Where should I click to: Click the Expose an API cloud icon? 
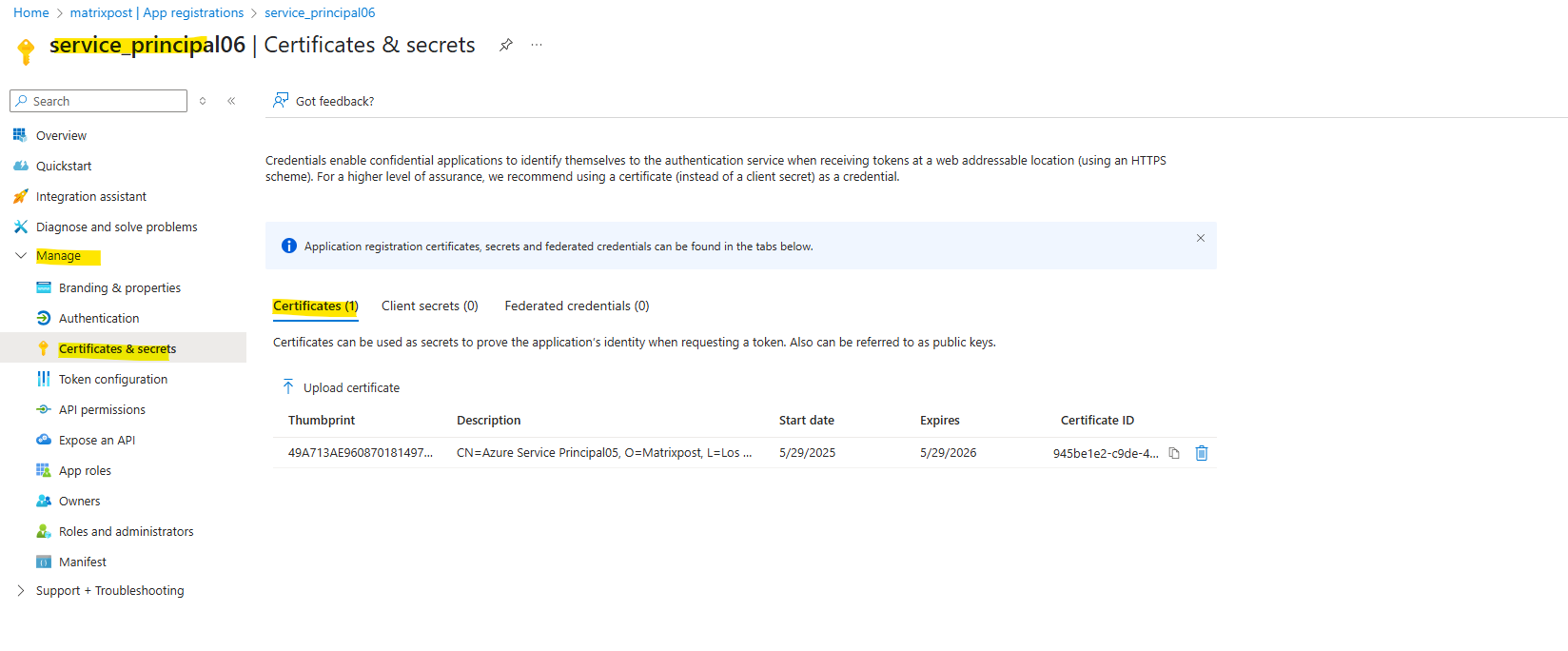pos(44,440)
